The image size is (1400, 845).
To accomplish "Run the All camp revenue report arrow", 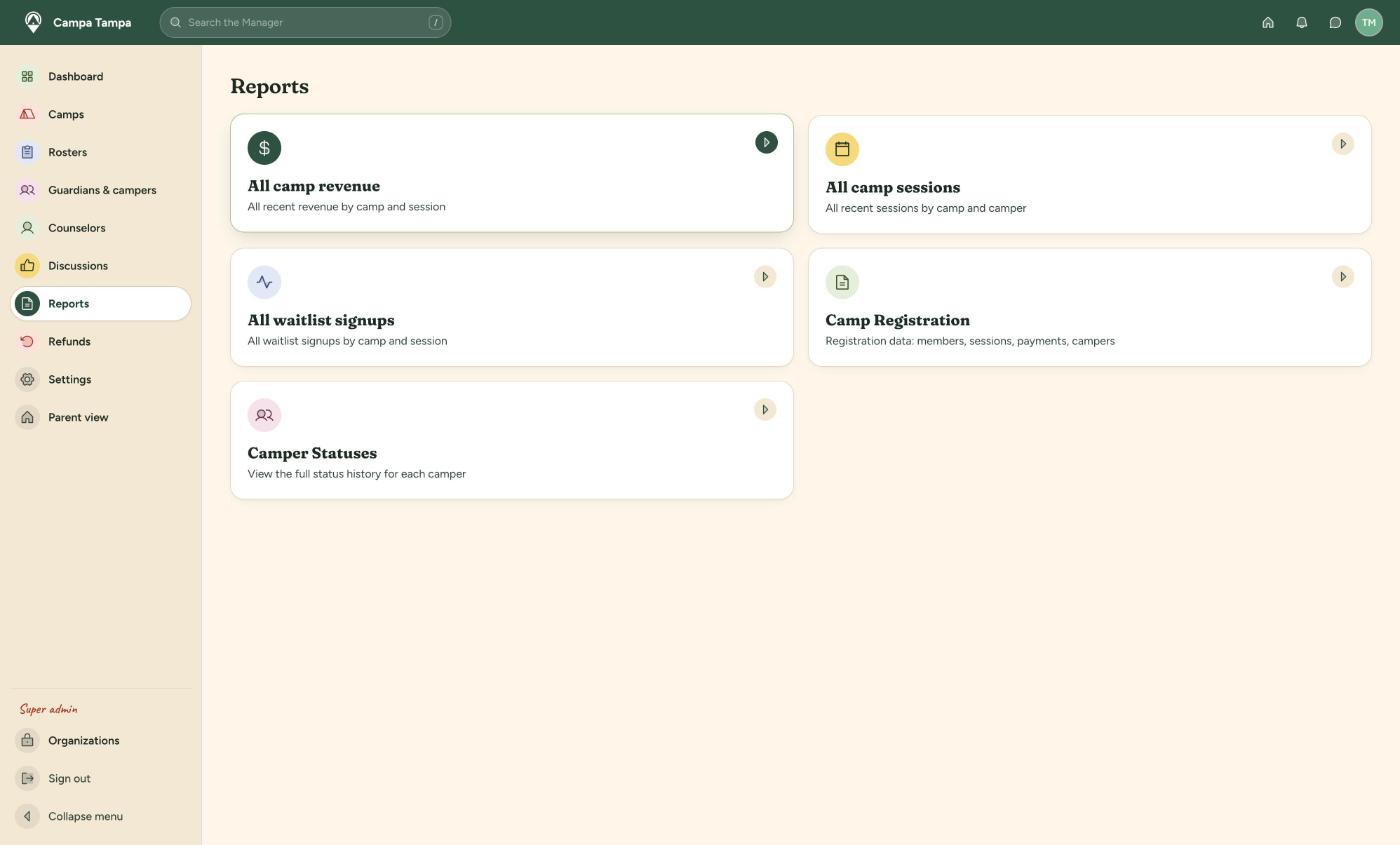I will click(x=766, y=143).
